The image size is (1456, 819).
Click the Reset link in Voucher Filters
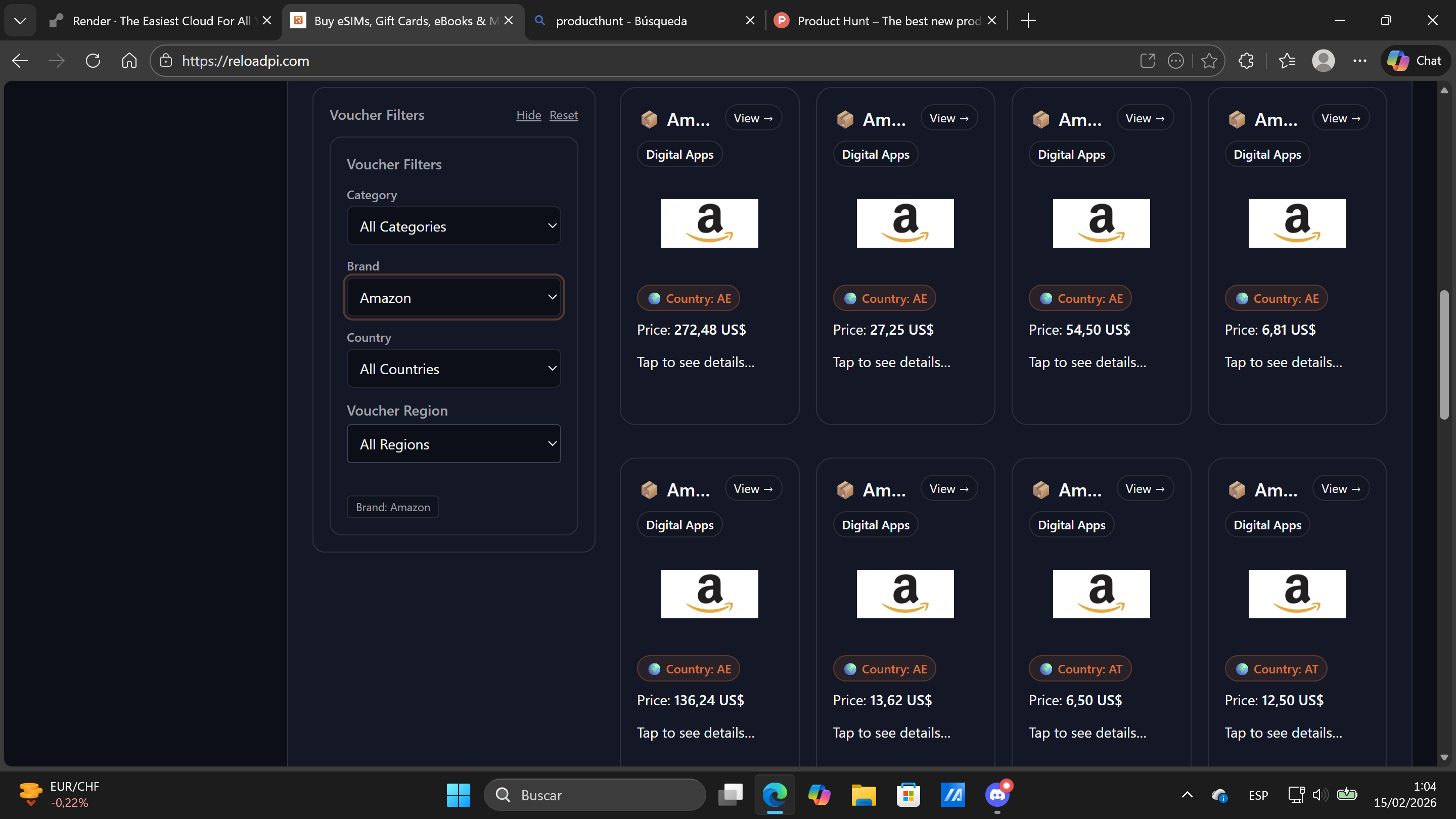point(563,115)
